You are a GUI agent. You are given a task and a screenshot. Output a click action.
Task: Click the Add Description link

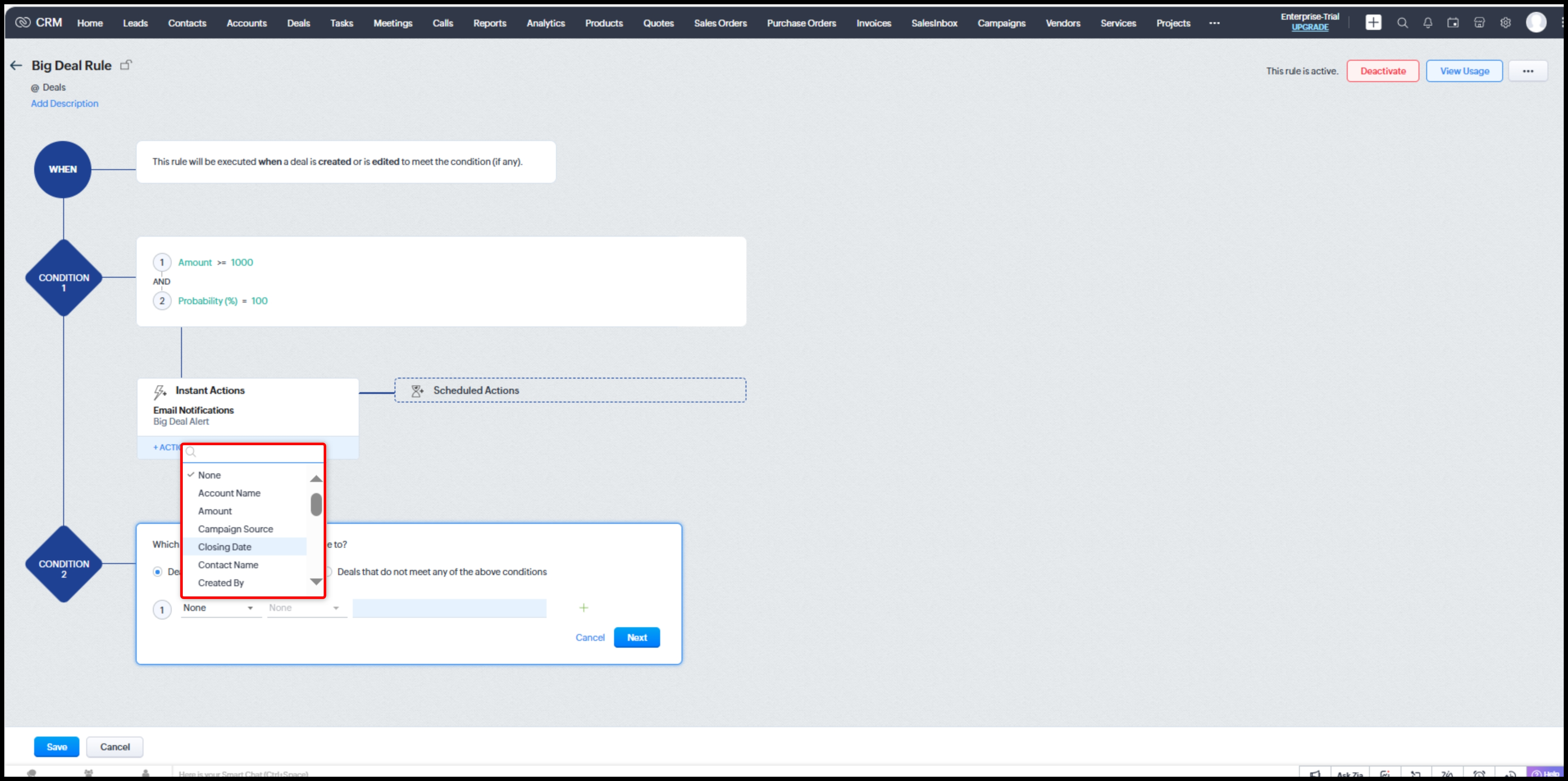[x=64, y=104]
